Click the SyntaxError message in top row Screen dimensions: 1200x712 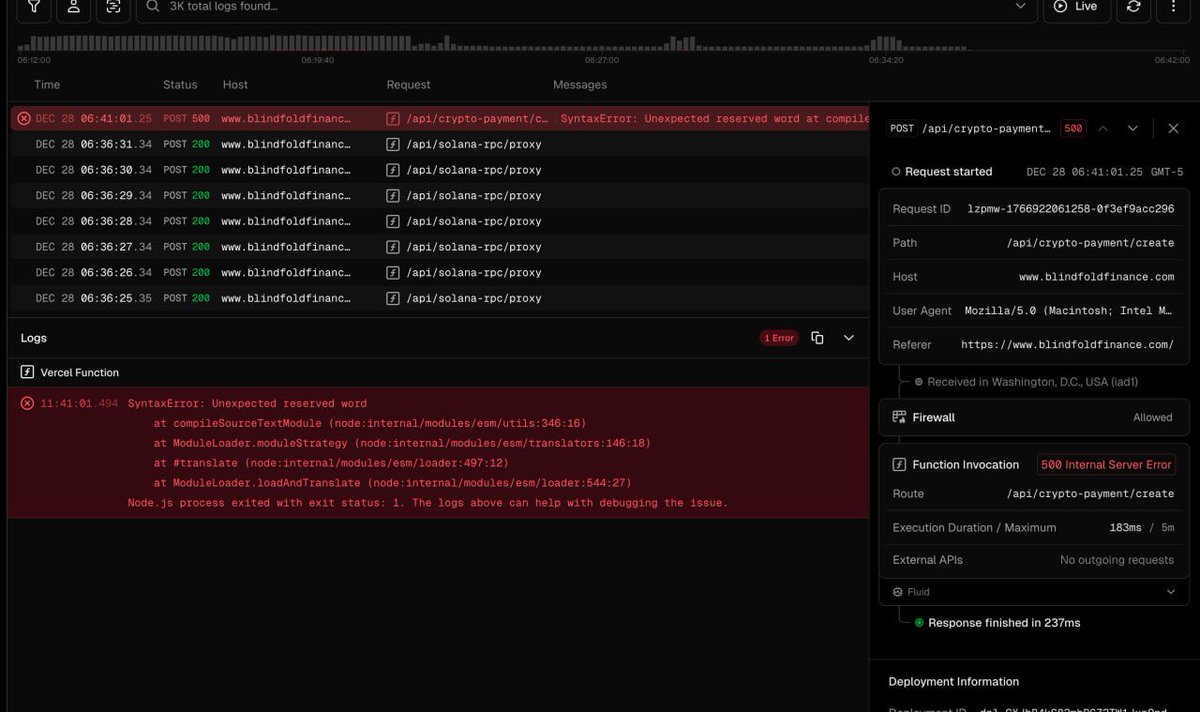714,118
